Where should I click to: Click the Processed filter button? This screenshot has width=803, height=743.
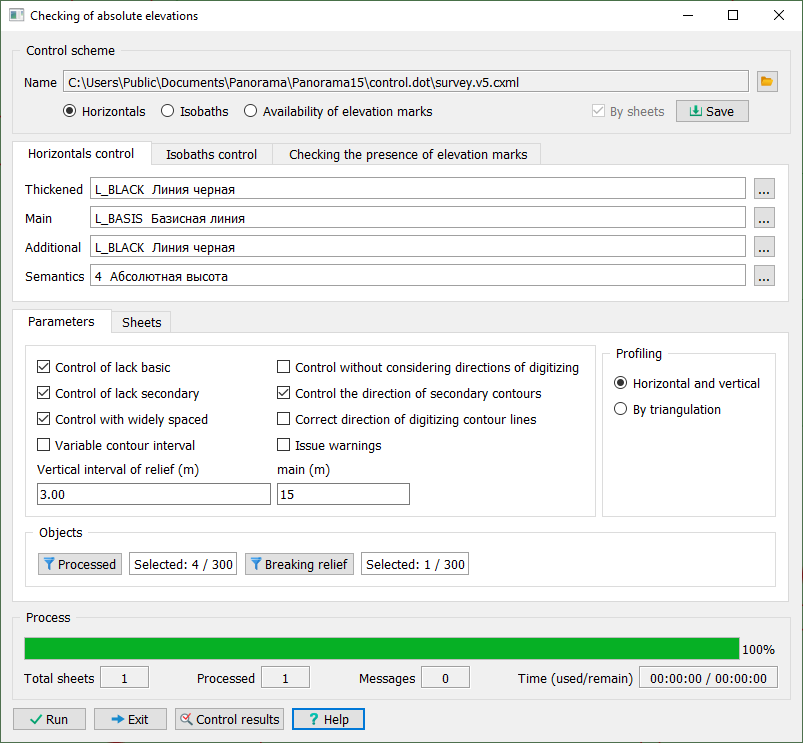click(80, 564)
